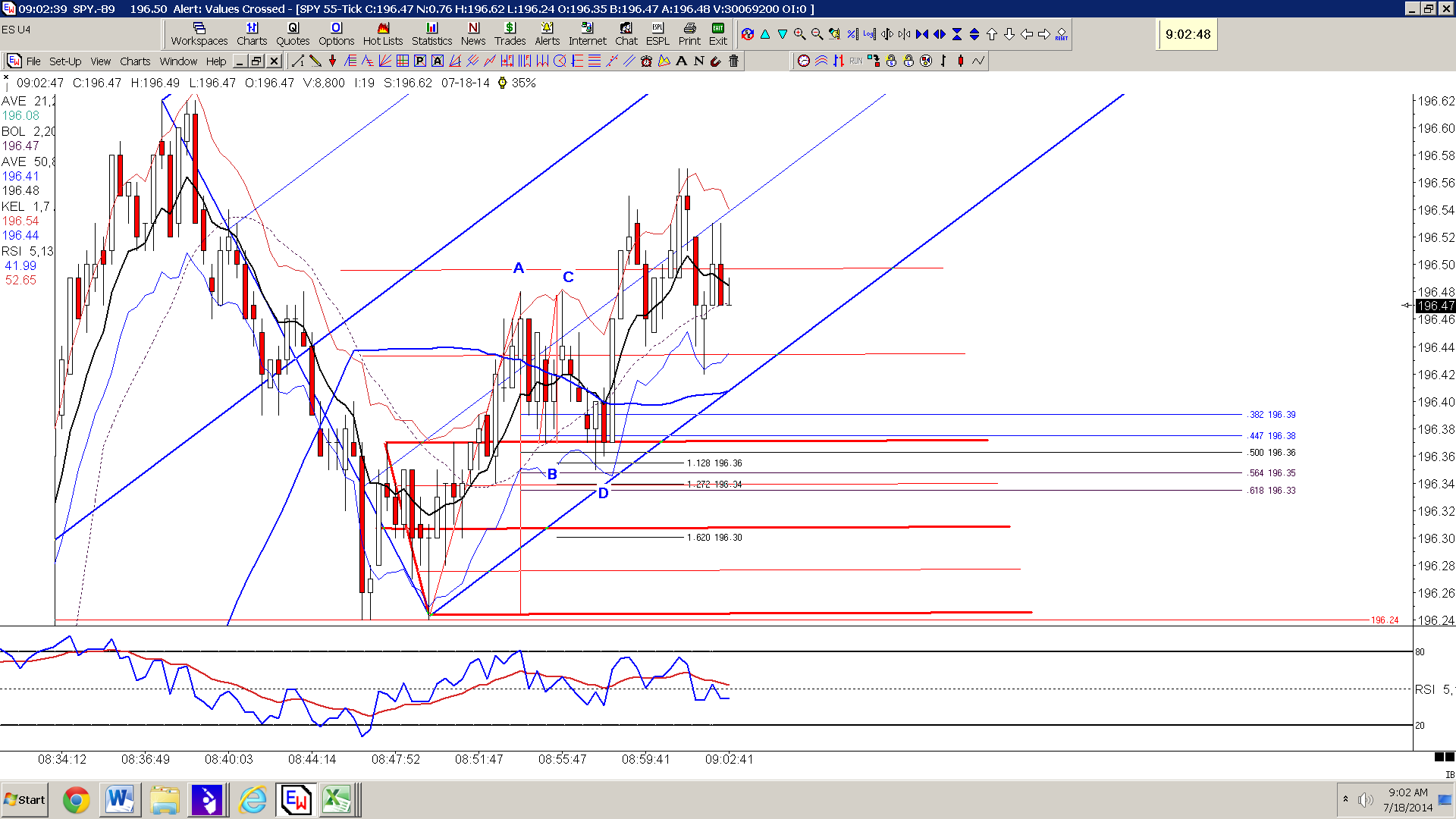Image resolution: width=1456 pixels, height=819 pixels.
Task: Launch the Internet toolbar icon
Action: (588, 34)
